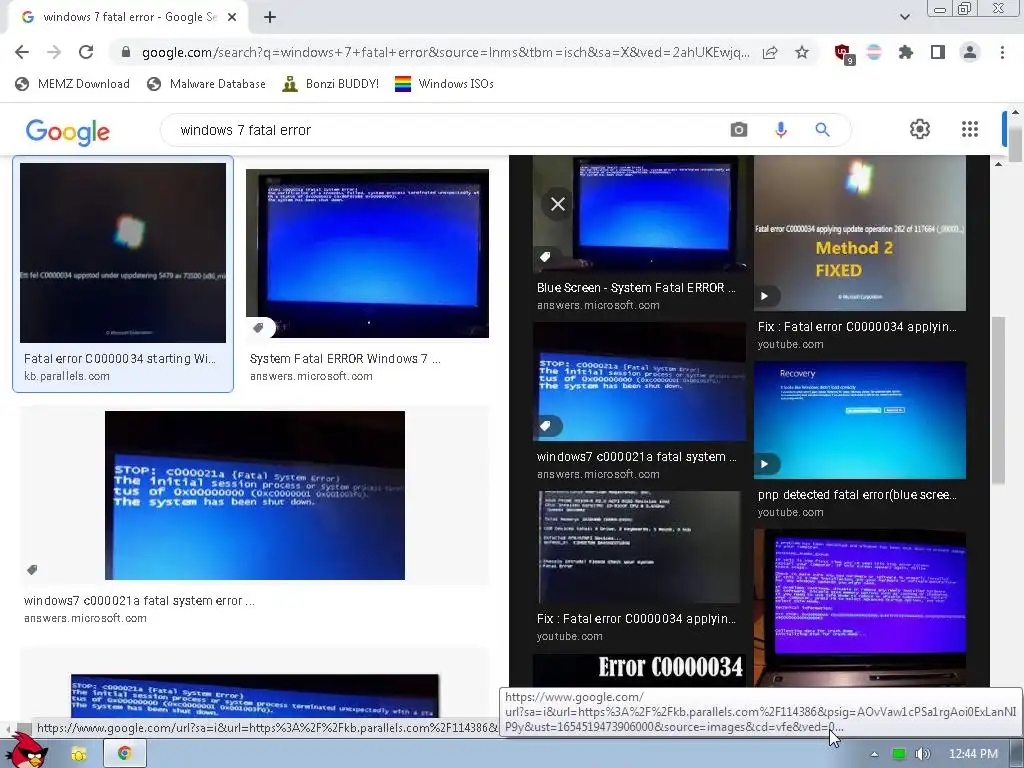Open the uBlock shield extension icon
The width and height of the screenshot is (1024, 768).
click(x=844, y=53)
